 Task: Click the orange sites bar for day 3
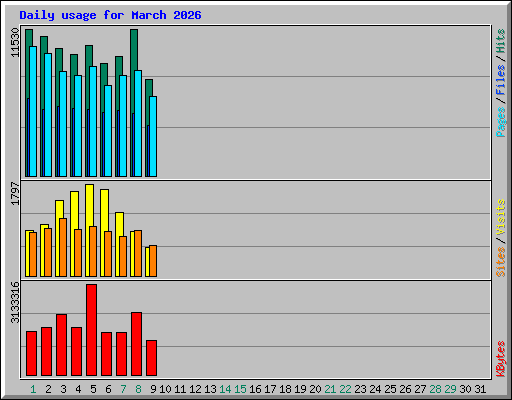pyautogui.click(x=63, y=247)
